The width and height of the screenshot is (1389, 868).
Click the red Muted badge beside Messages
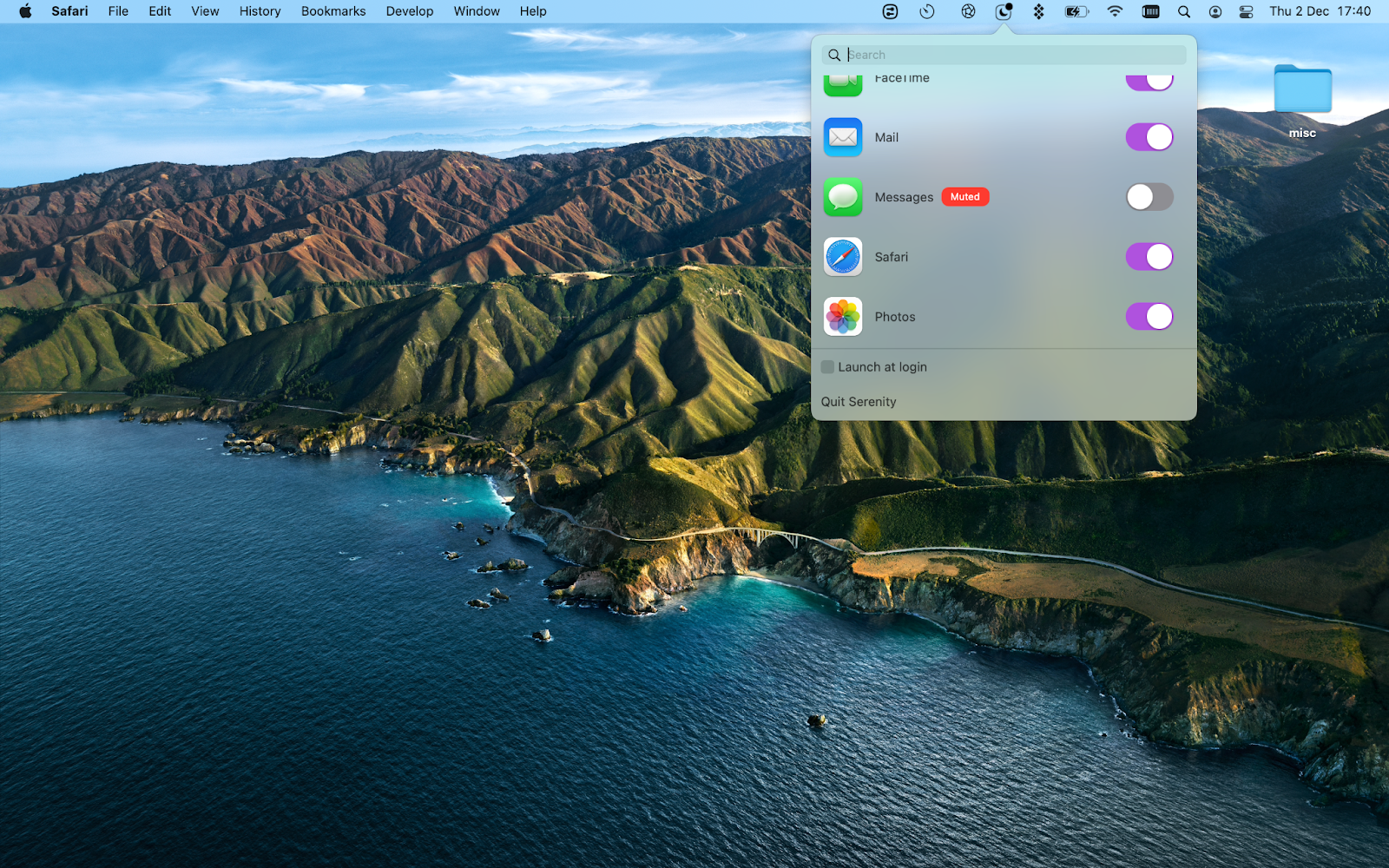pyautogui.click(x=965, y=197)
